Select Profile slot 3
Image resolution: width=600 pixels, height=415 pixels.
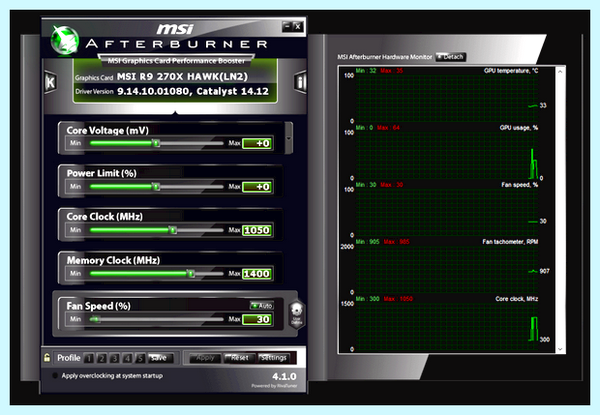tap(114, 358)
